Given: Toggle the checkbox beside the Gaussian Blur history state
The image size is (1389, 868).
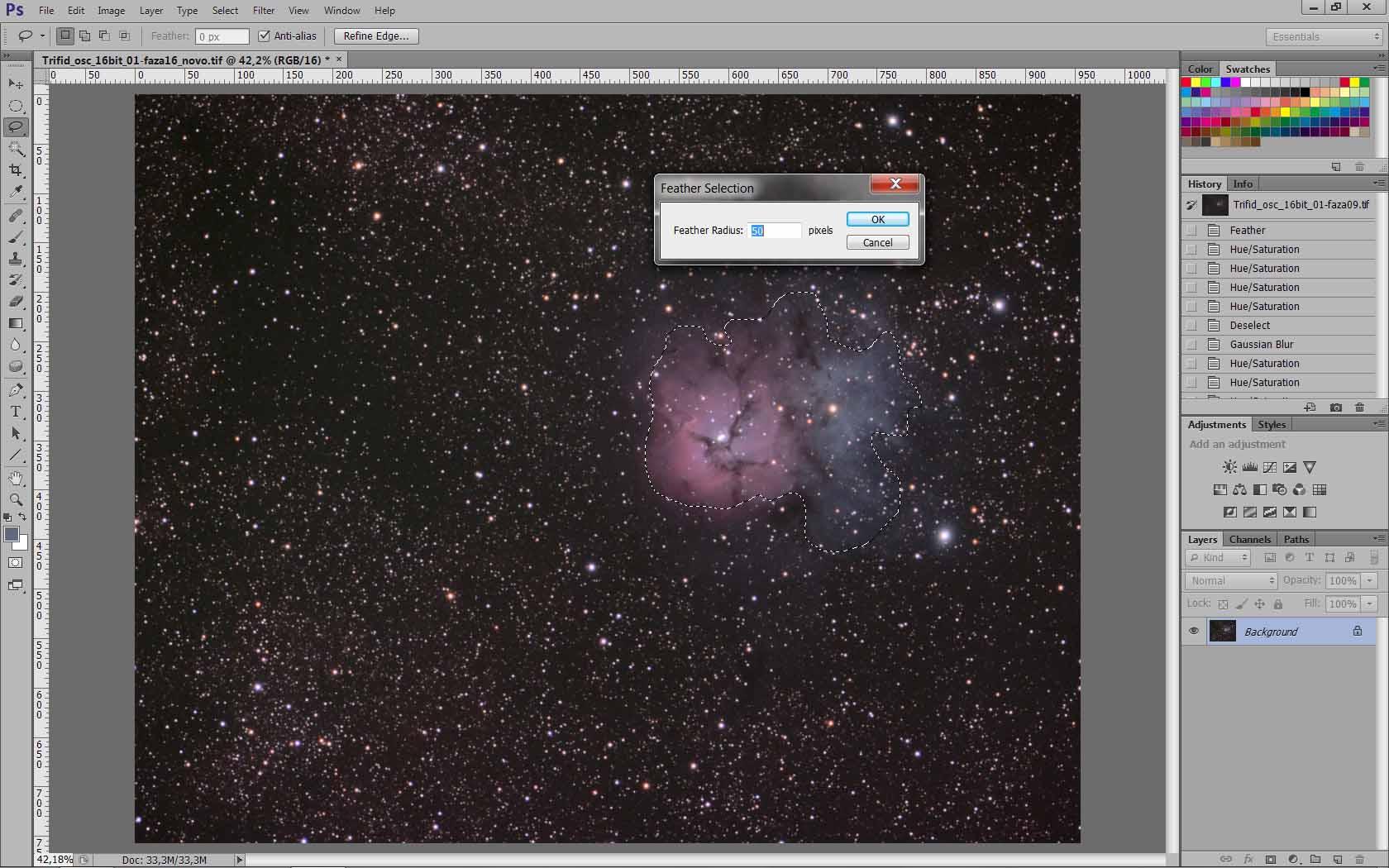Looking at the screenshot, I should [1191, 345].
